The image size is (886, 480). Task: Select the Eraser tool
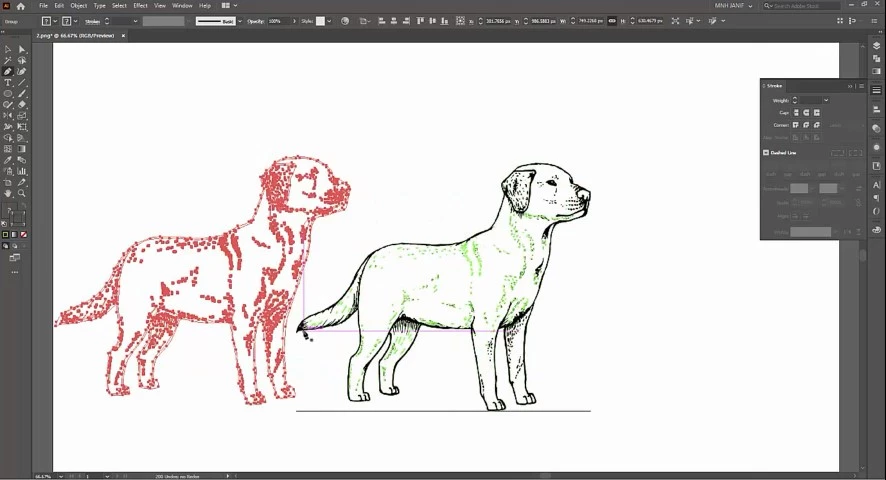21,105
